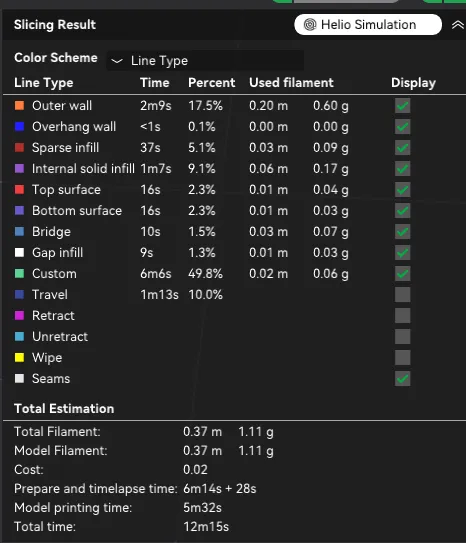Select the Sparse infill row label
The height and width of the screenshot is (543, 466).
(x=65, y=148)
